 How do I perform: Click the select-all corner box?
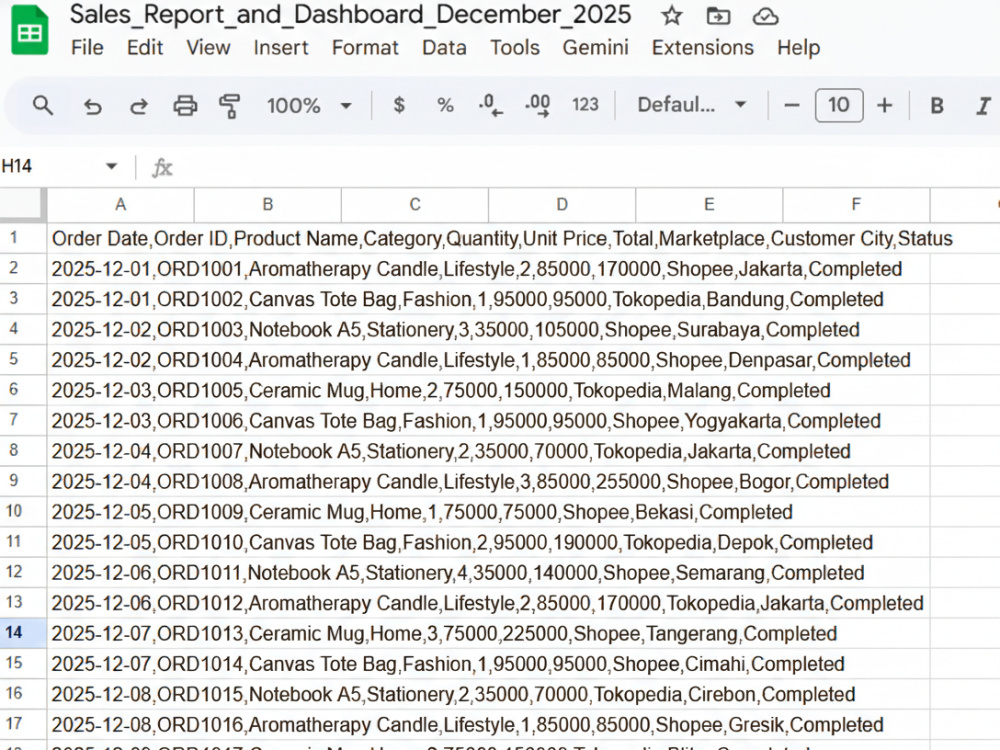[23, 204]
